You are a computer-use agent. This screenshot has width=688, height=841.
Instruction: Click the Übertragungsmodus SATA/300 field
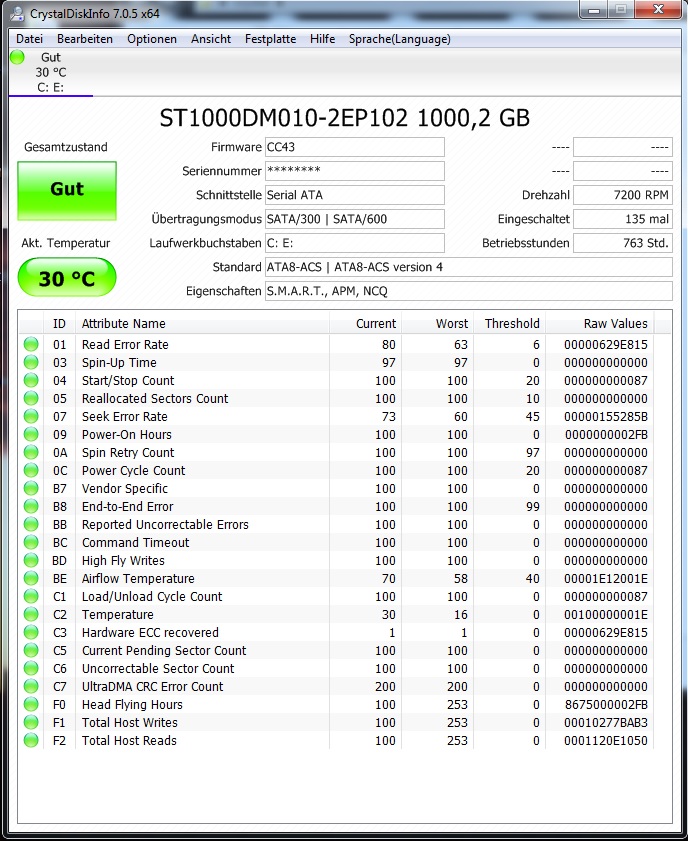pyautogui.click(x=354, y=219)
